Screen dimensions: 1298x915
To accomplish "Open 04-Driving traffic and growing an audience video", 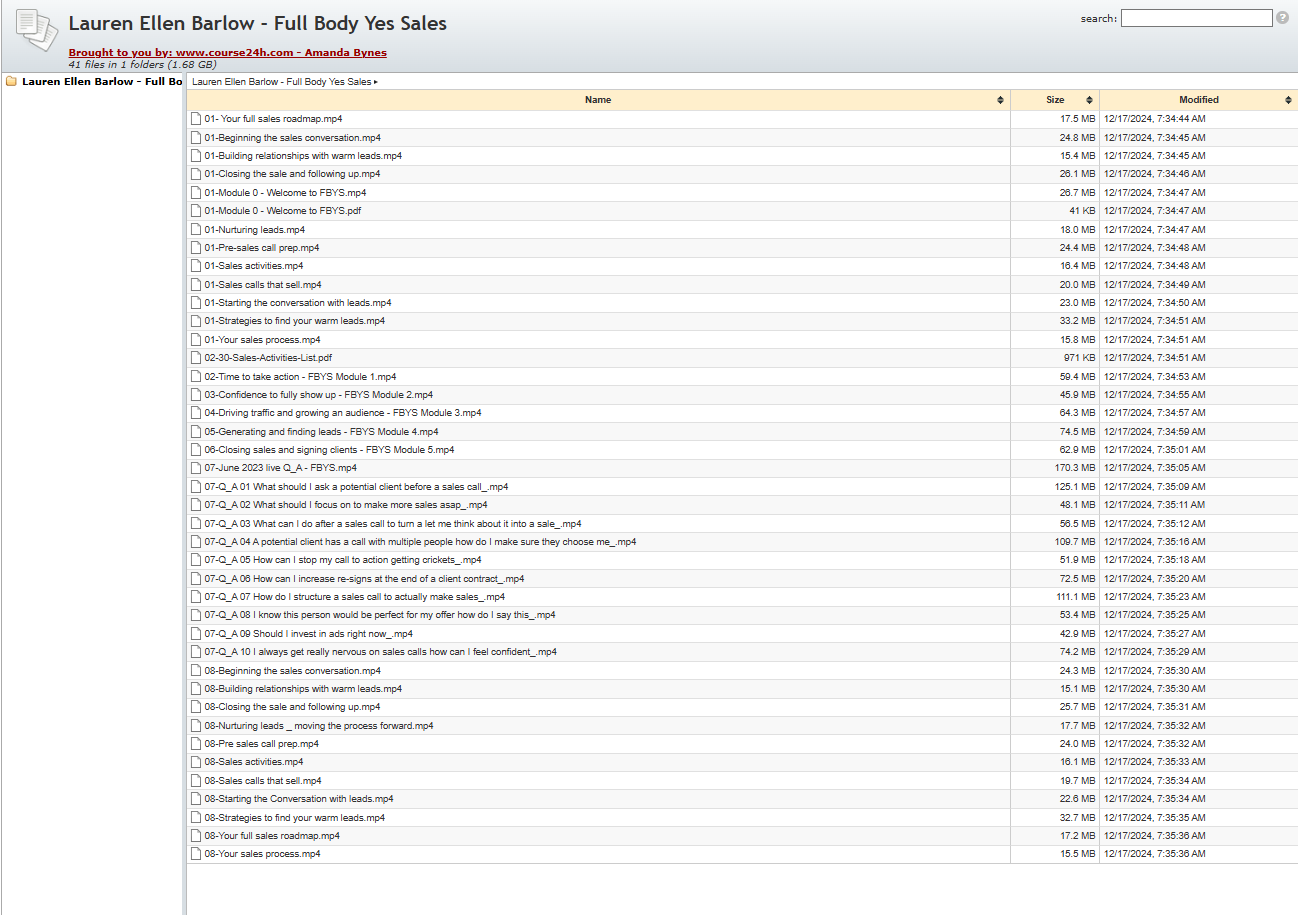I will point(342,413).
